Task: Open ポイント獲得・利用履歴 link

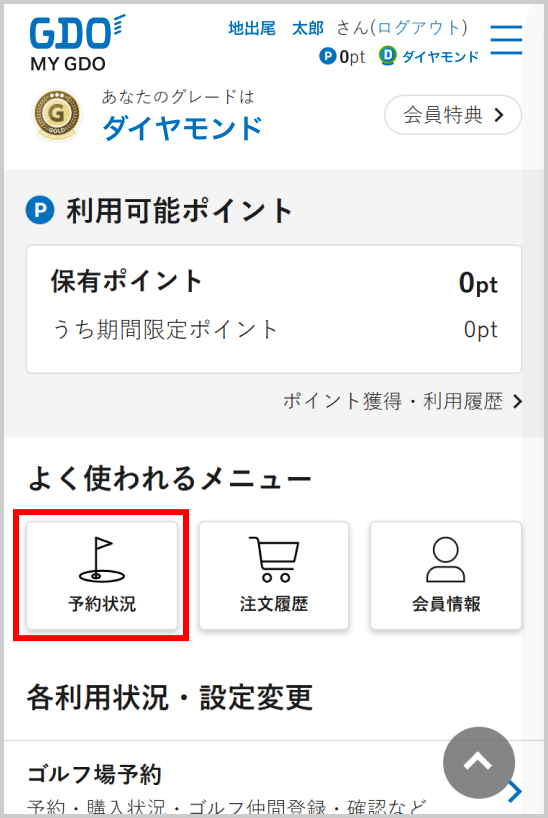Action: pyautogui.click(x=402, y=401)
